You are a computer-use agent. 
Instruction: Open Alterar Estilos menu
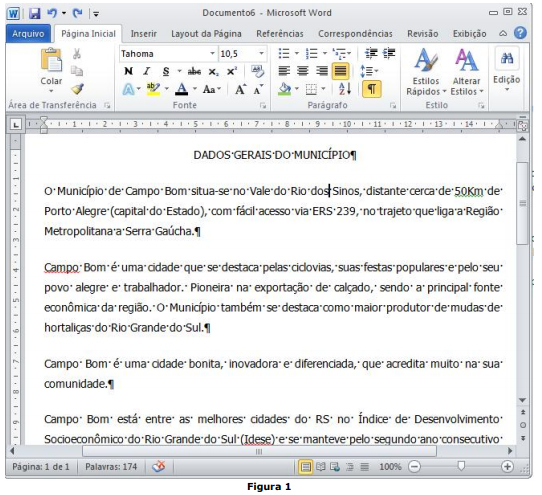click(467, 71)
